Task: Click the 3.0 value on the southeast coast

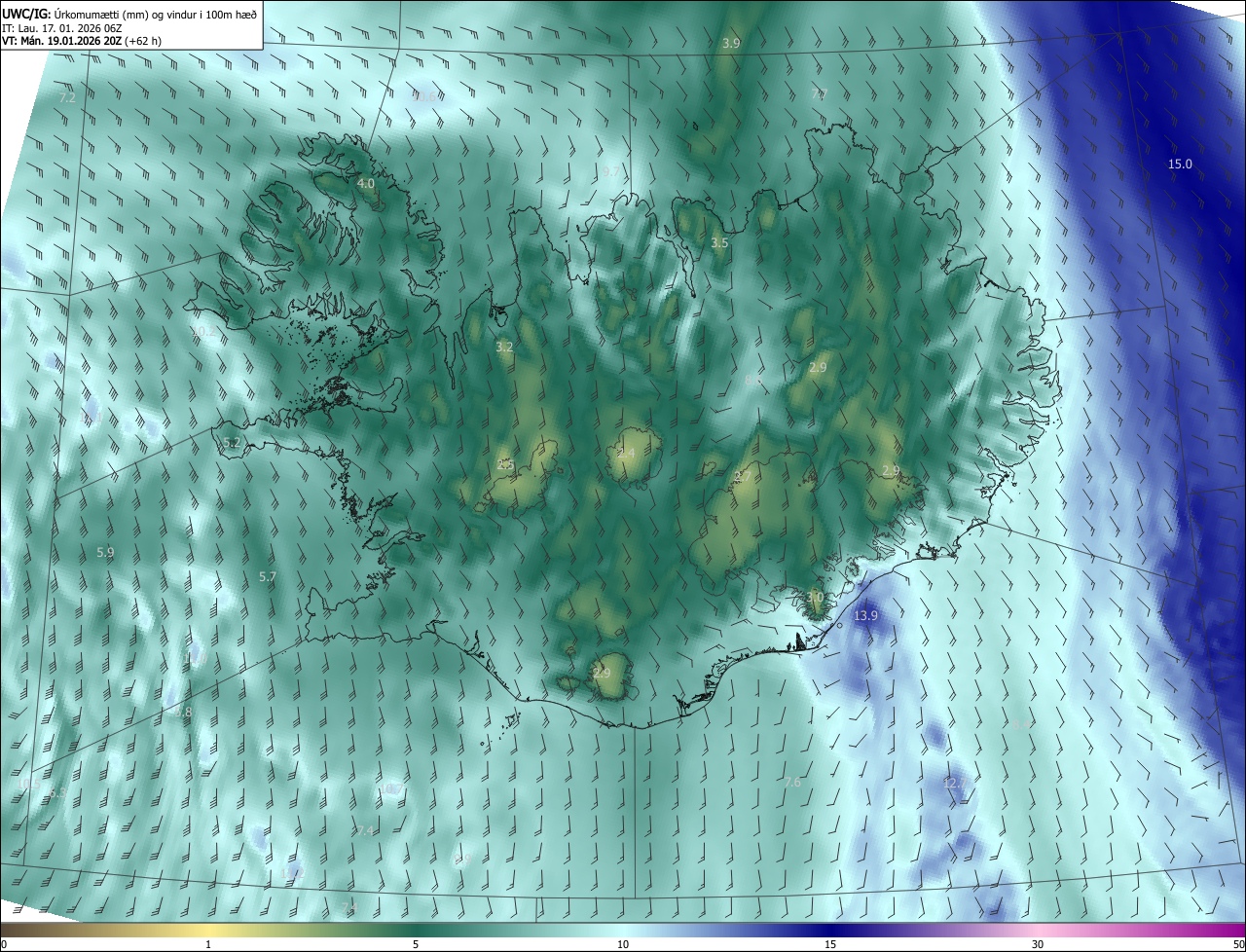Action: (x=816, y=597)
